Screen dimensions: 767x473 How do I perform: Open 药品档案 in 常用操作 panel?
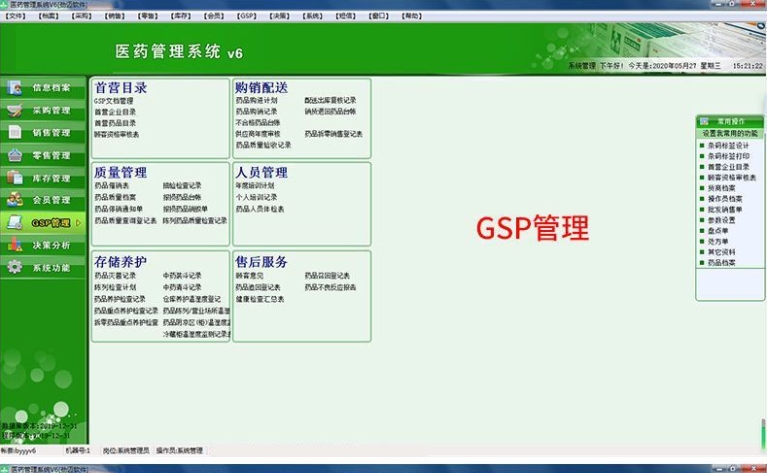tap(722, 263)
